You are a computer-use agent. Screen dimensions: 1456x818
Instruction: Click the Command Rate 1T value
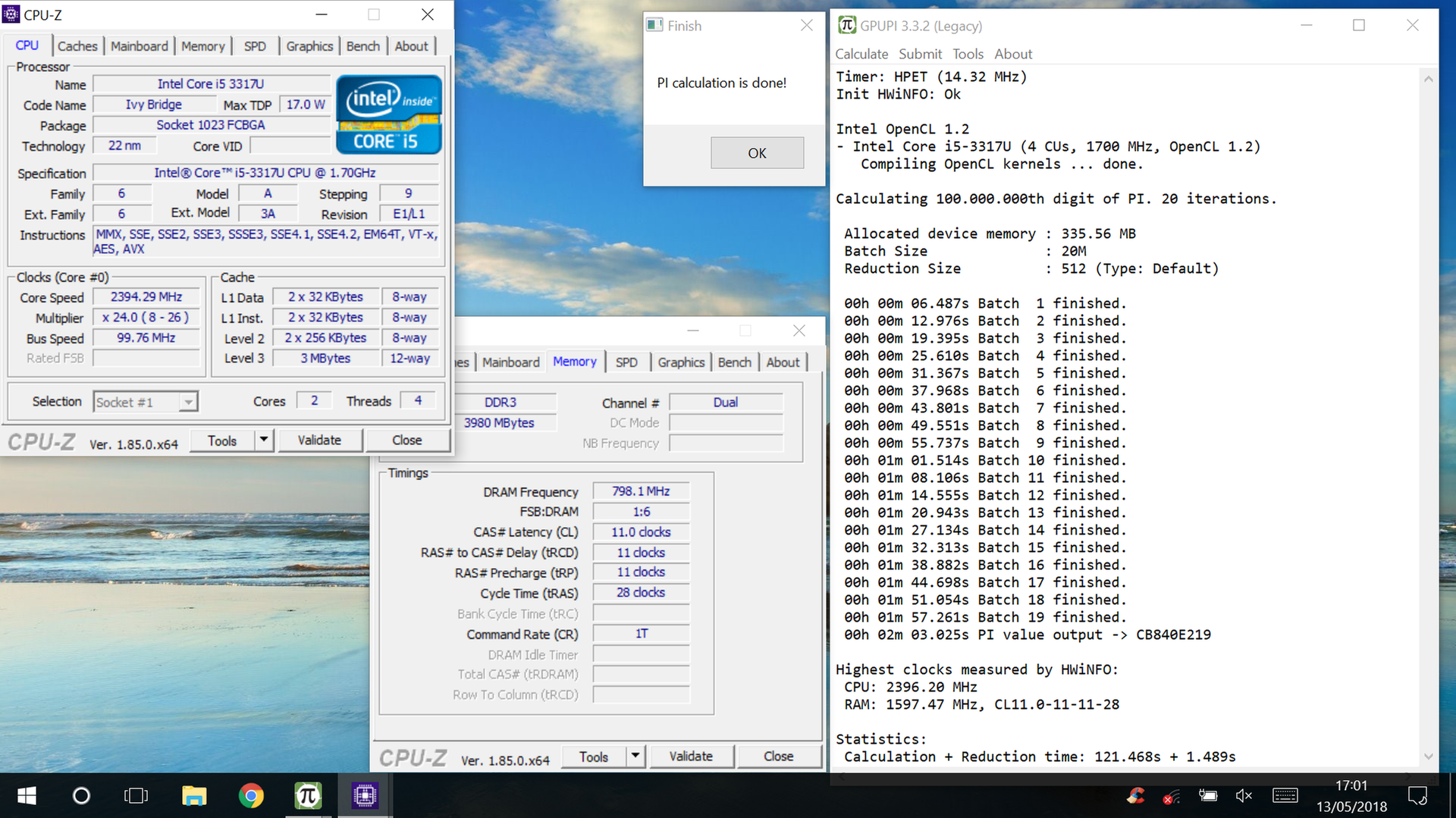point(641,634)
